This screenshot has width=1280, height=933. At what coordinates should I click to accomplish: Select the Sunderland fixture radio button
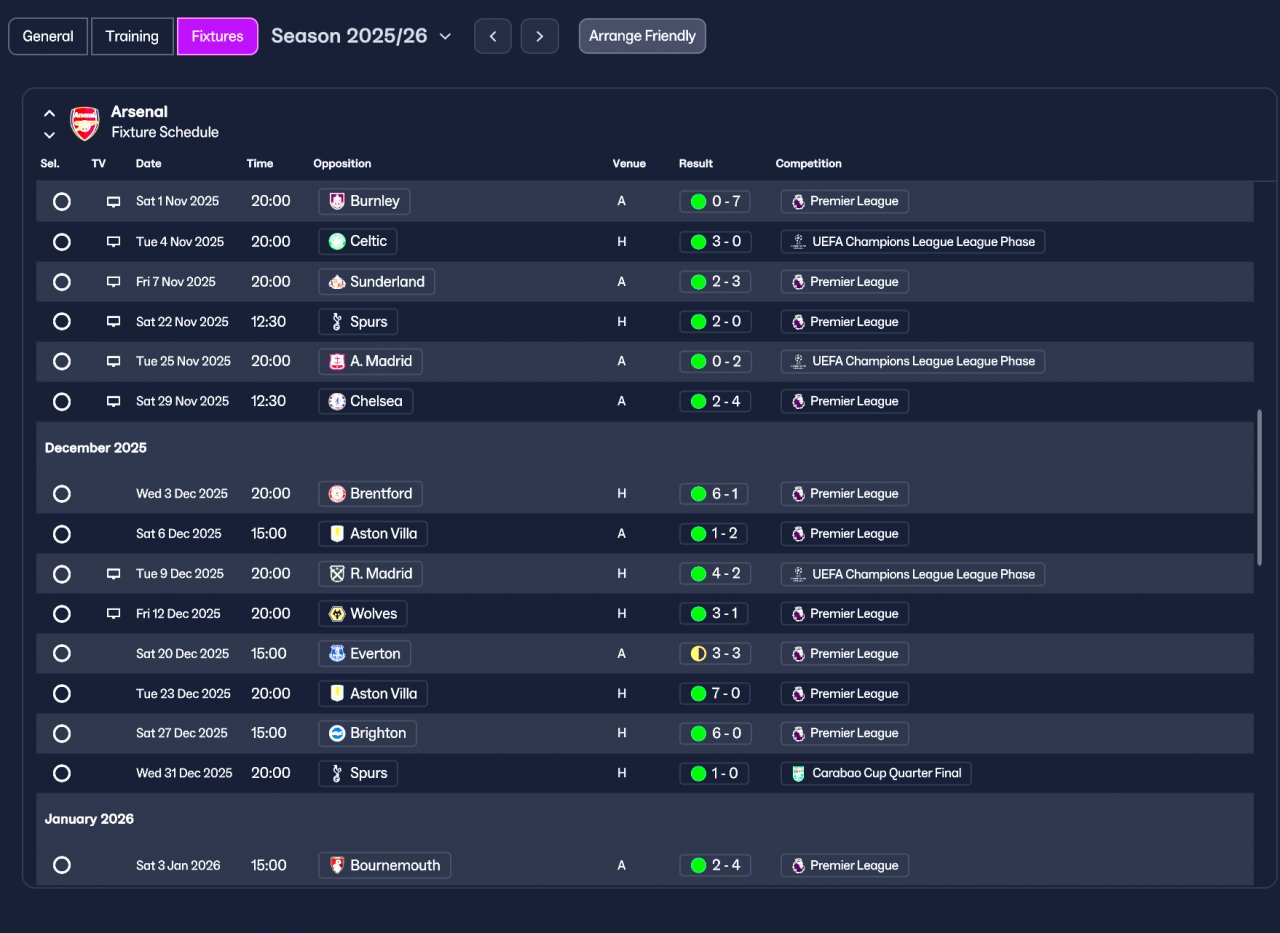[62, 282]
